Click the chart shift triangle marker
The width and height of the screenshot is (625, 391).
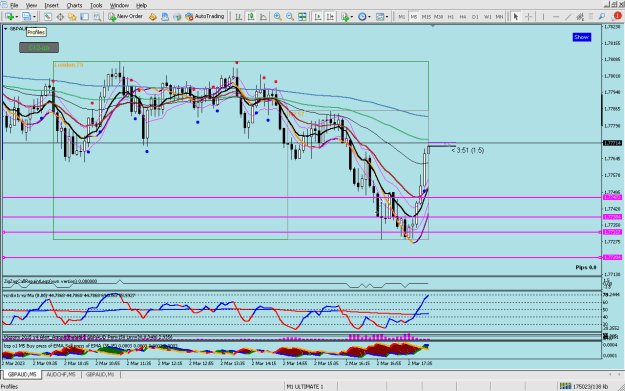[433, 26]
